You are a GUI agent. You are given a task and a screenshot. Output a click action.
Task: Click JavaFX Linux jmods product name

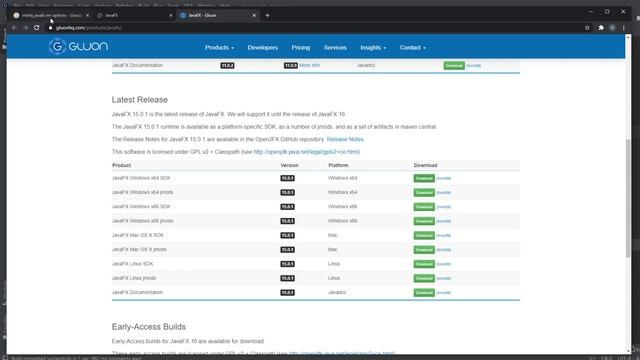(134, 278)
